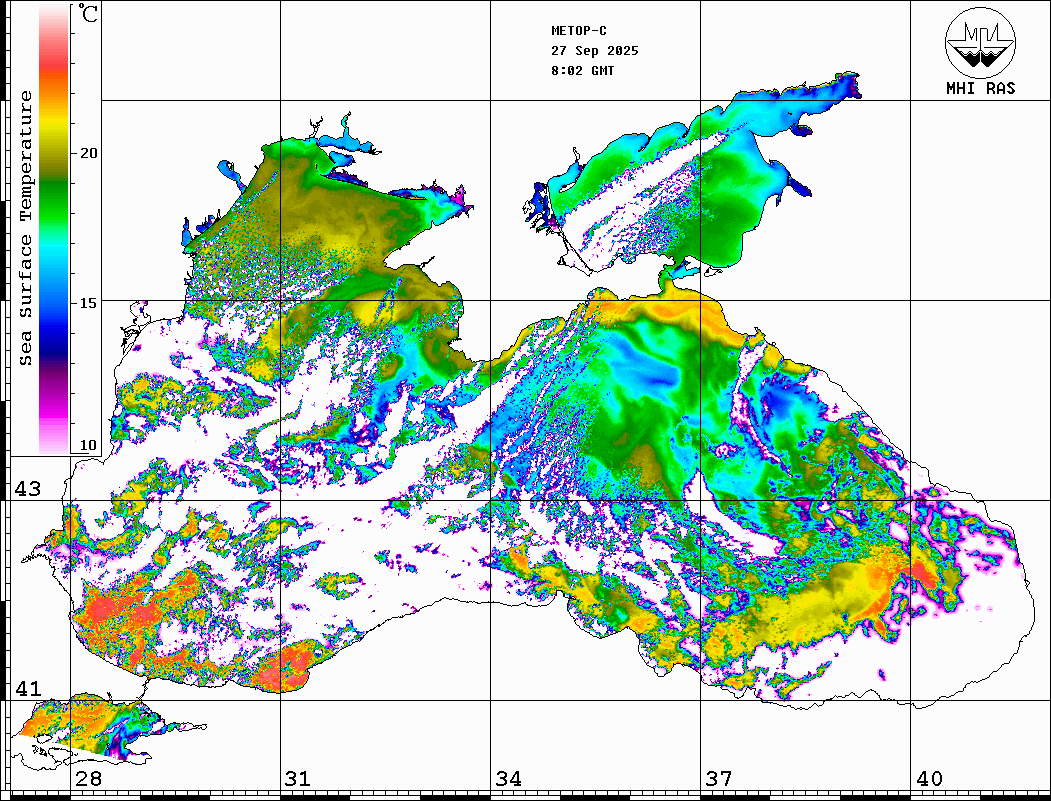Click the 8:02 GMT timestamp
This screenshot has width=1051, height=801.
(x=583, y=71)
